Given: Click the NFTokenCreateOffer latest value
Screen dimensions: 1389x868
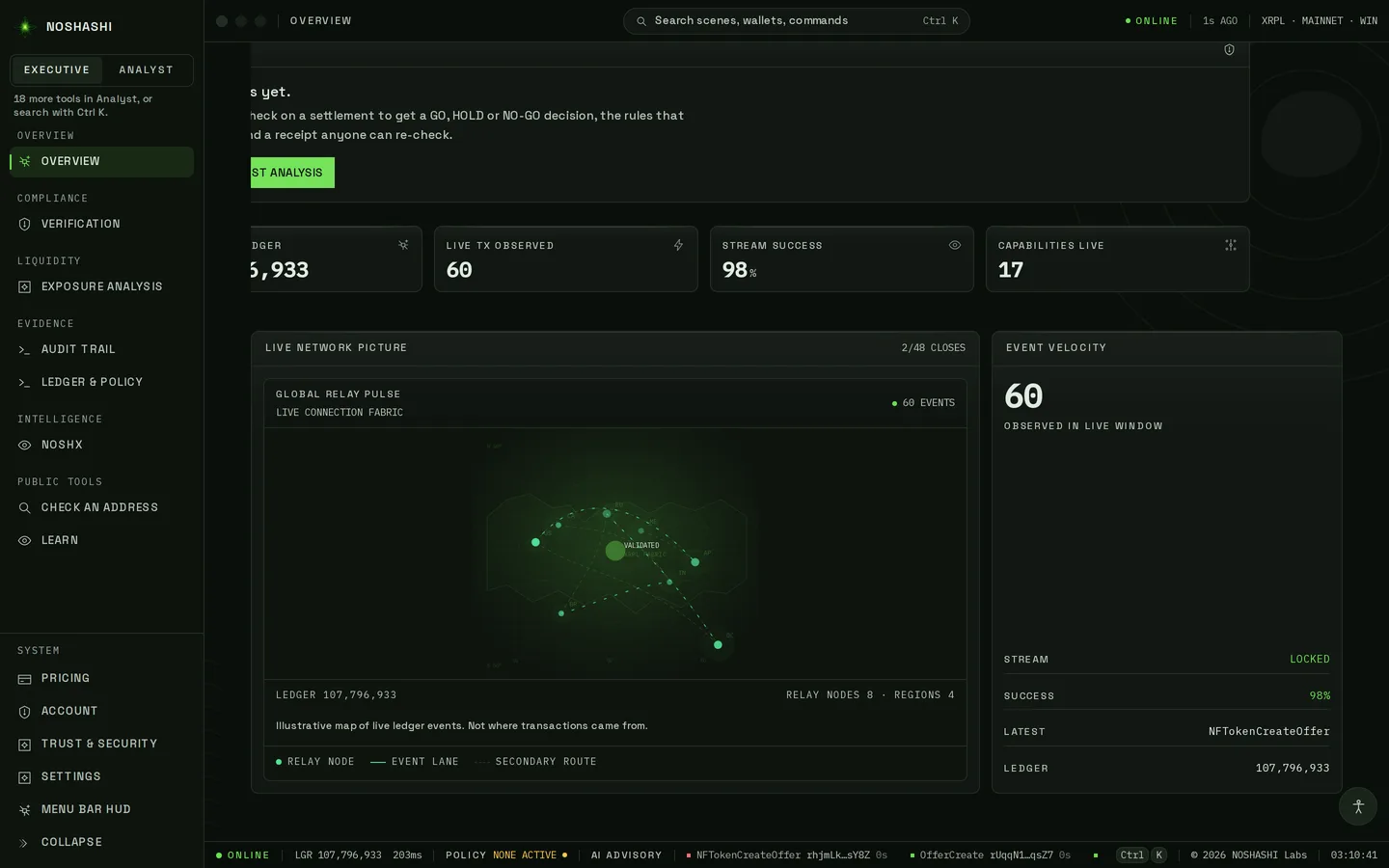Looking at the screenshot, I should 1269,732.
